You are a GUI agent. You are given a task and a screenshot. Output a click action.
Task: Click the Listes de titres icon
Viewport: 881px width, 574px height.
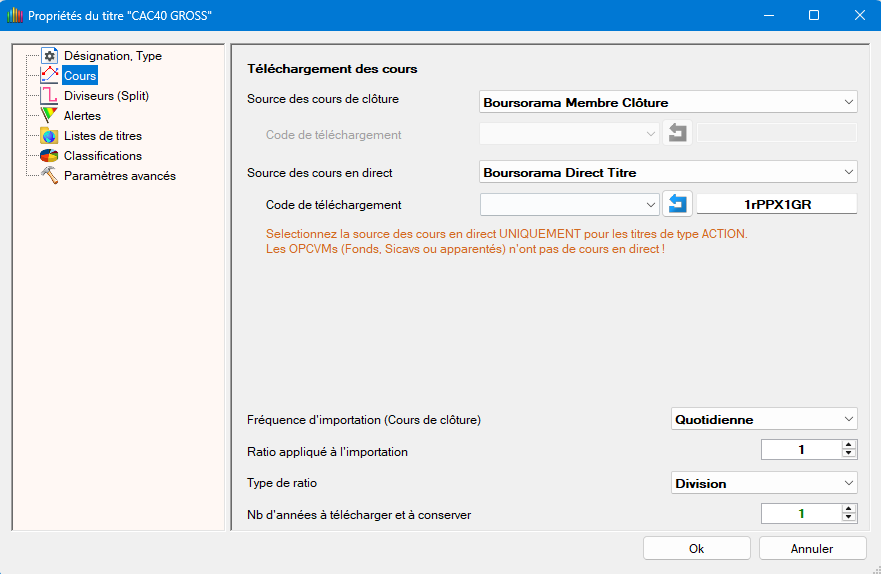pyautogui.click(x=49, y=136)
